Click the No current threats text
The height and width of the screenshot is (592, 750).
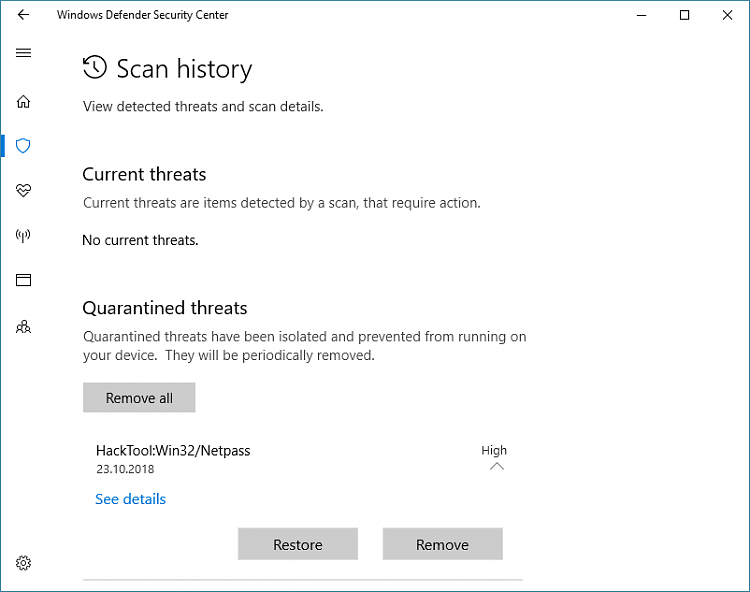click(x=140, y=240)
